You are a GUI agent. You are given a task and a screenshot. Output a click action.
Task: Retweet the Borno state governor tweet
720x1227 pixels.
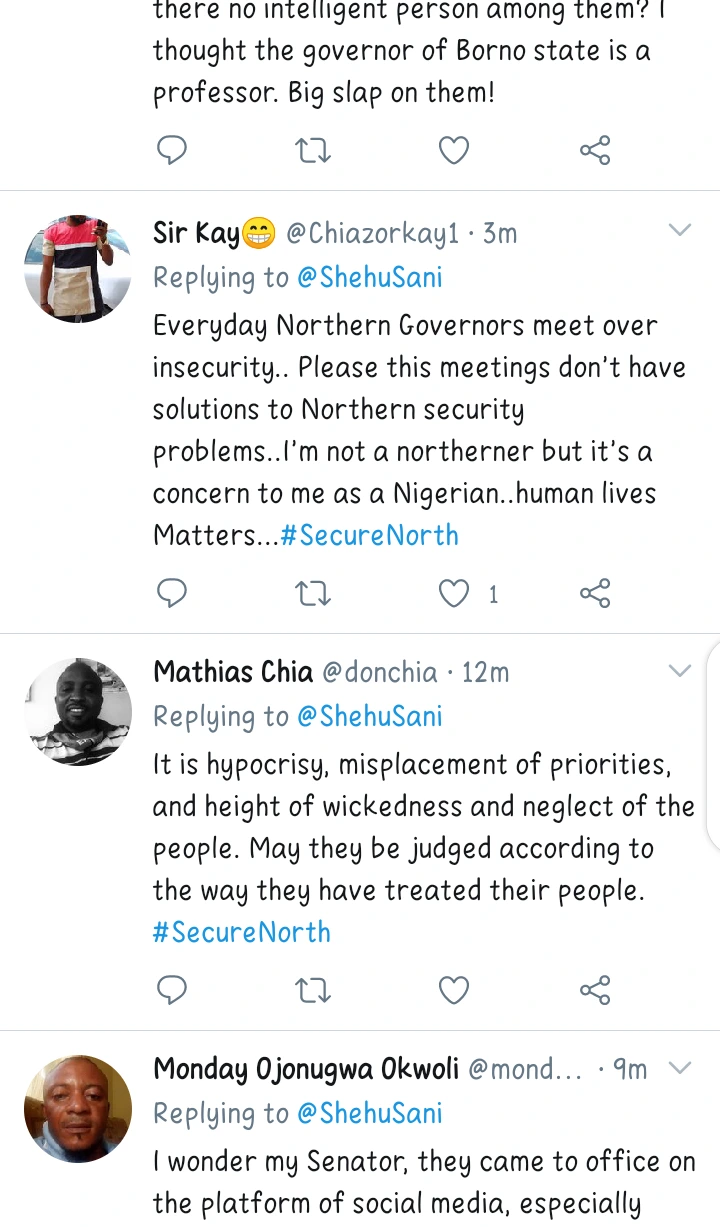pyautogui.click(x=314, y=151)
